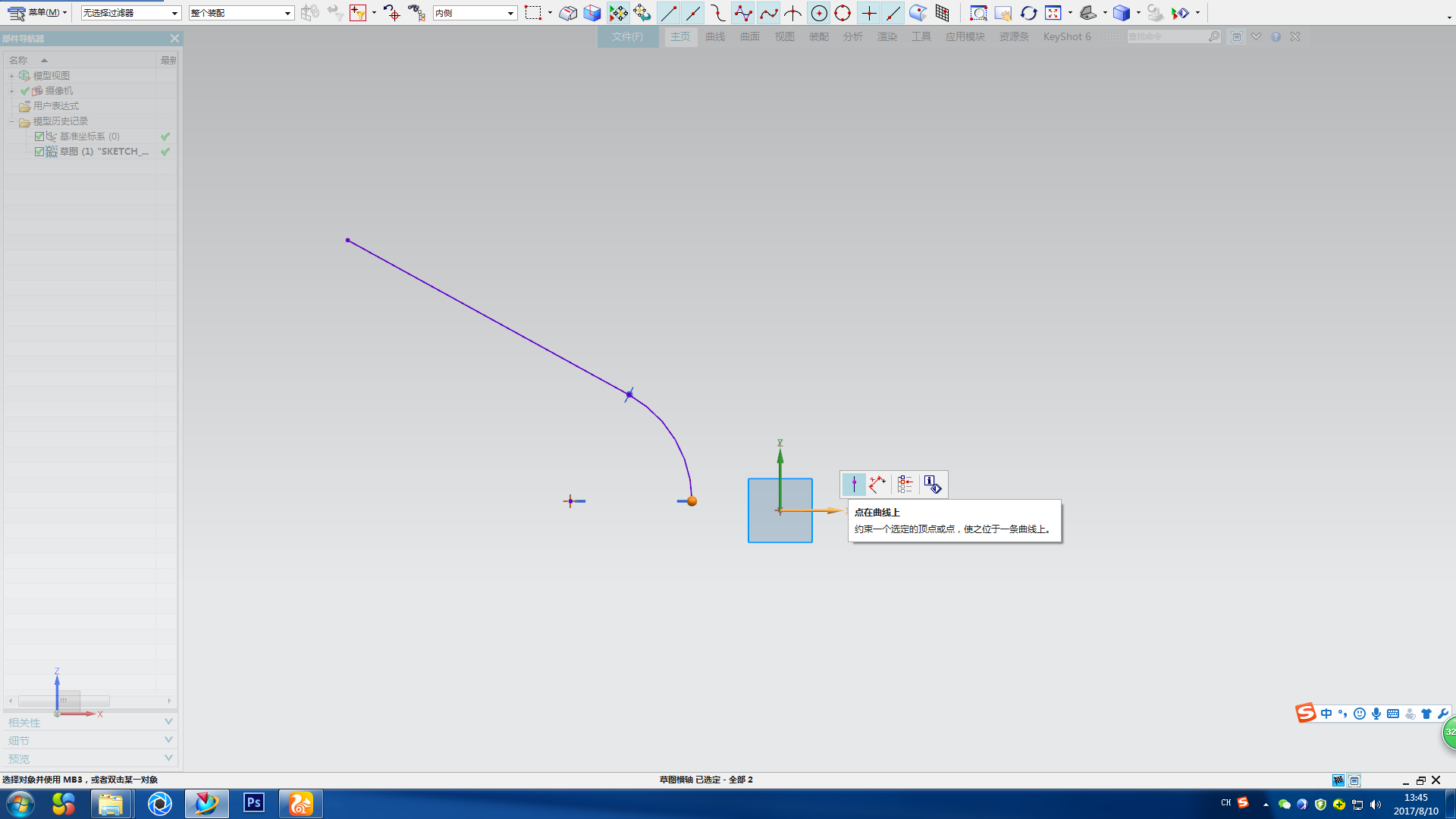Select the 用户表达式 tree item
This screenshot has height=819, width=1456.
click(55, 106)
